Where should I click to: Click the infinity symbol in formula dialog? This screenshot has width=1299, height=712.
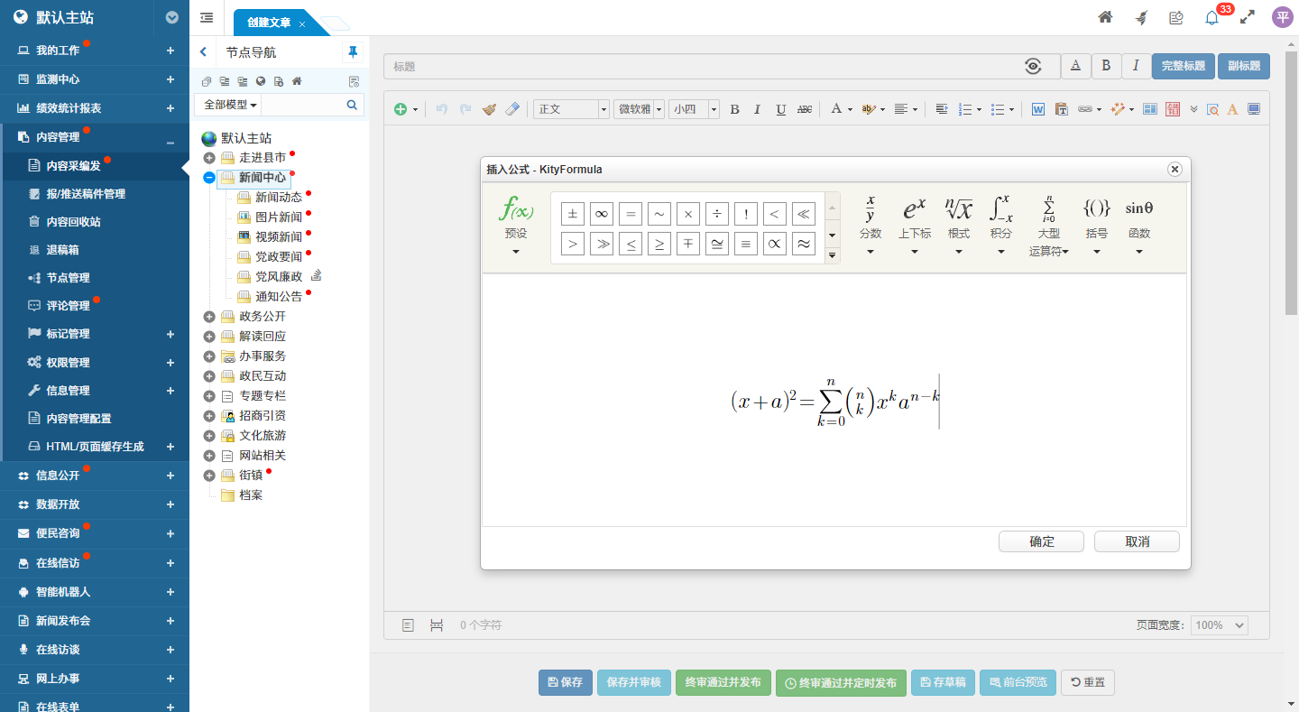(601, 214)
